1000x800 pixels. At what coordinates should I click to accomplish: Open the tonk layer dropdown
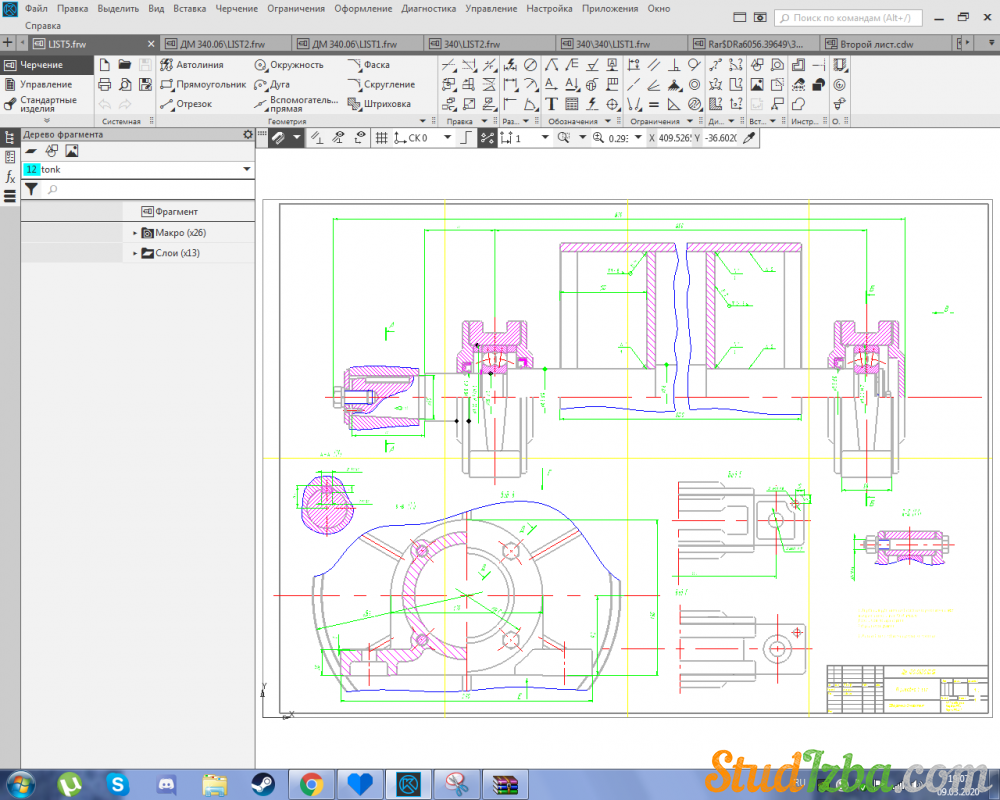coord(246,170)
